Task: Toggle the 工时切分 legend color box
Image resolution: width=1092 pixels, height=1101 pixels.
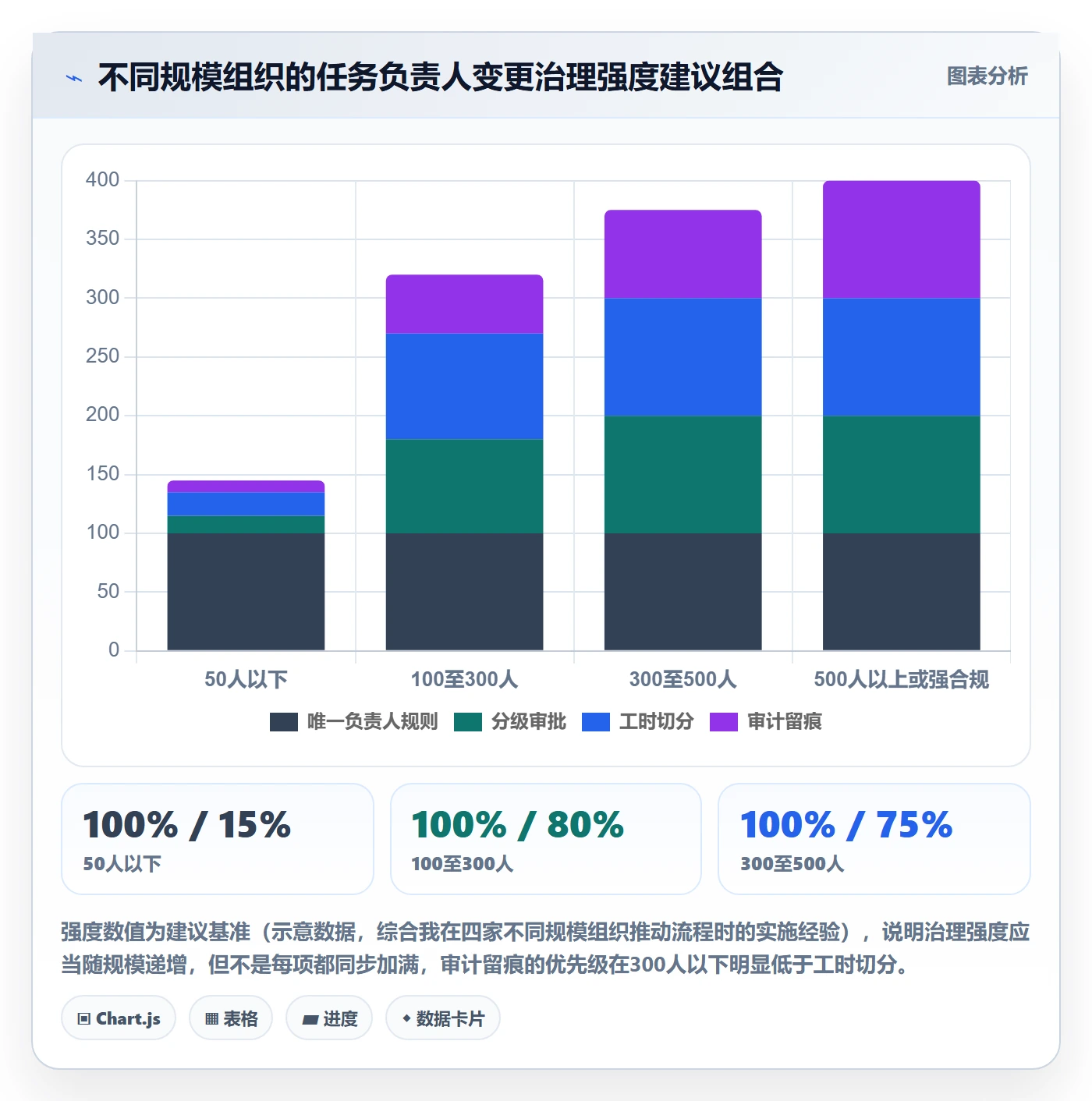Action: click(596, 722)
